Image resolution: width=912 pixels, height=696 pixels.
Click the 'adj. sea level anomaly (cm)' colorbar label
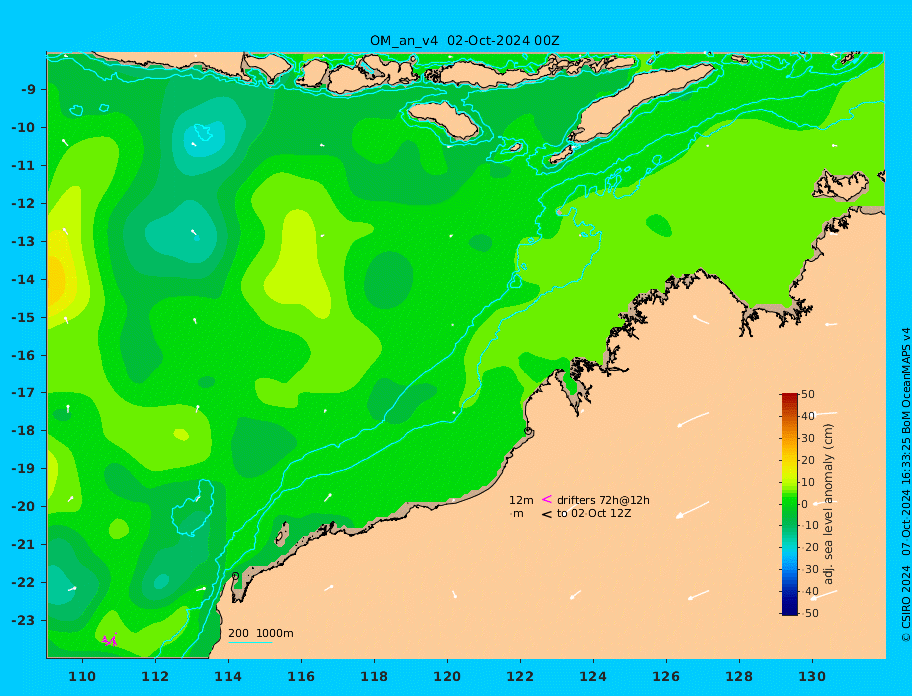click(828, 504)
